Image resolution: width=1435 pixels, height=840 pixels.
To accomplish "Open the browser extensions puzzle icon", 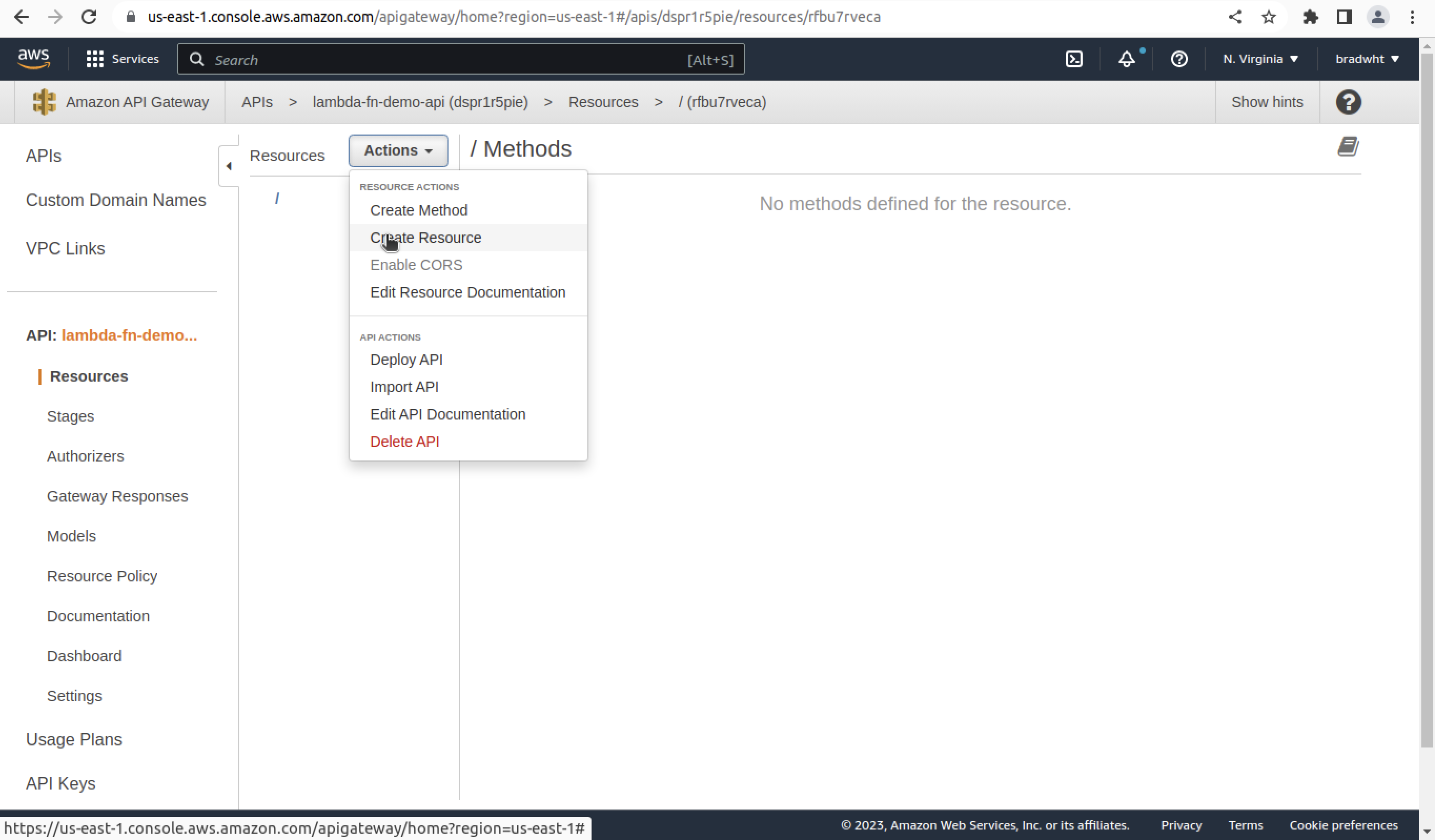I will tap(1310, 17).
